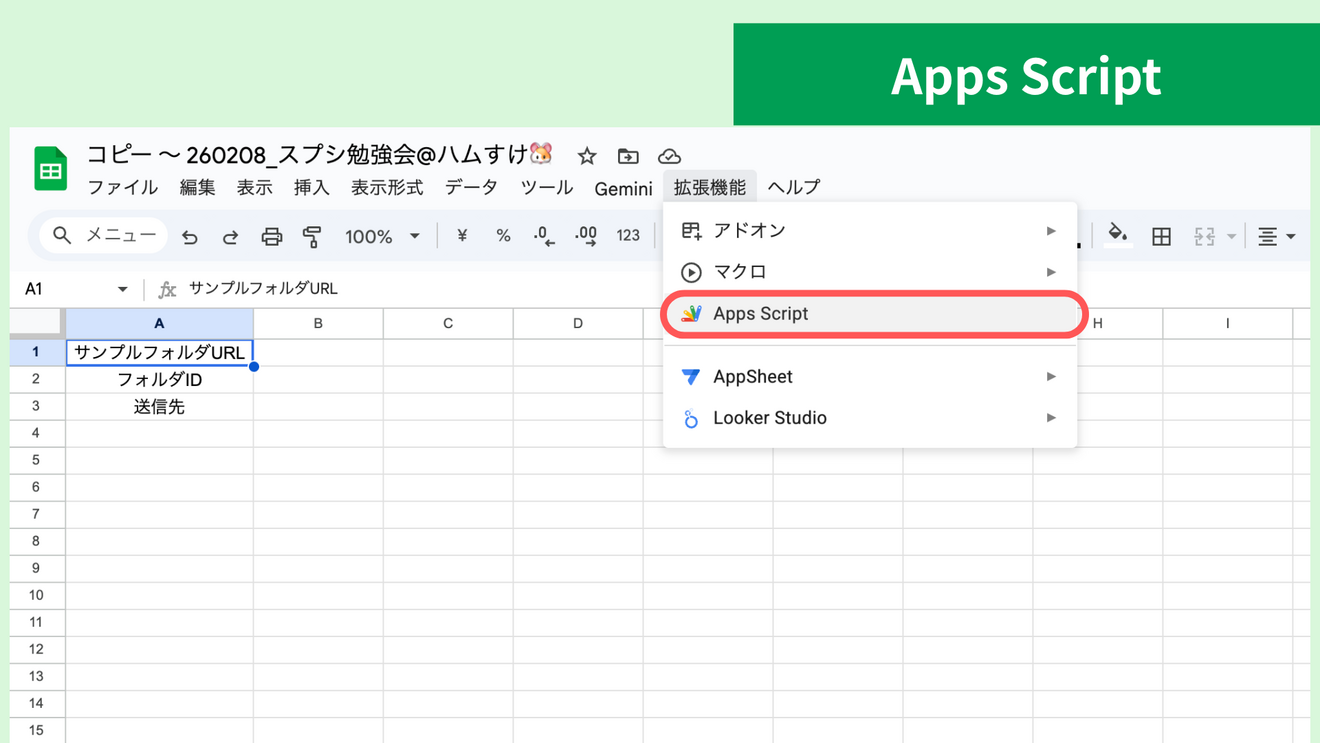
Task: Click the merge cells icon
Action: [x=1204, y=237]
